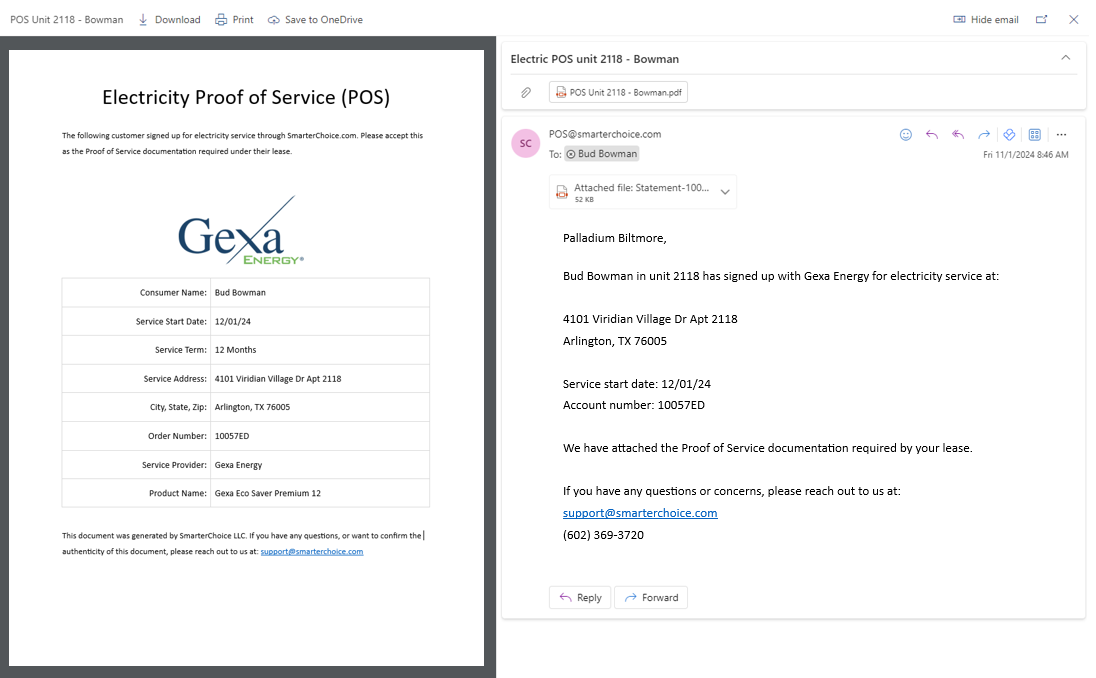Click the Forward button below the message
This screenshot has height=678, width=1096.
point(651,597)
